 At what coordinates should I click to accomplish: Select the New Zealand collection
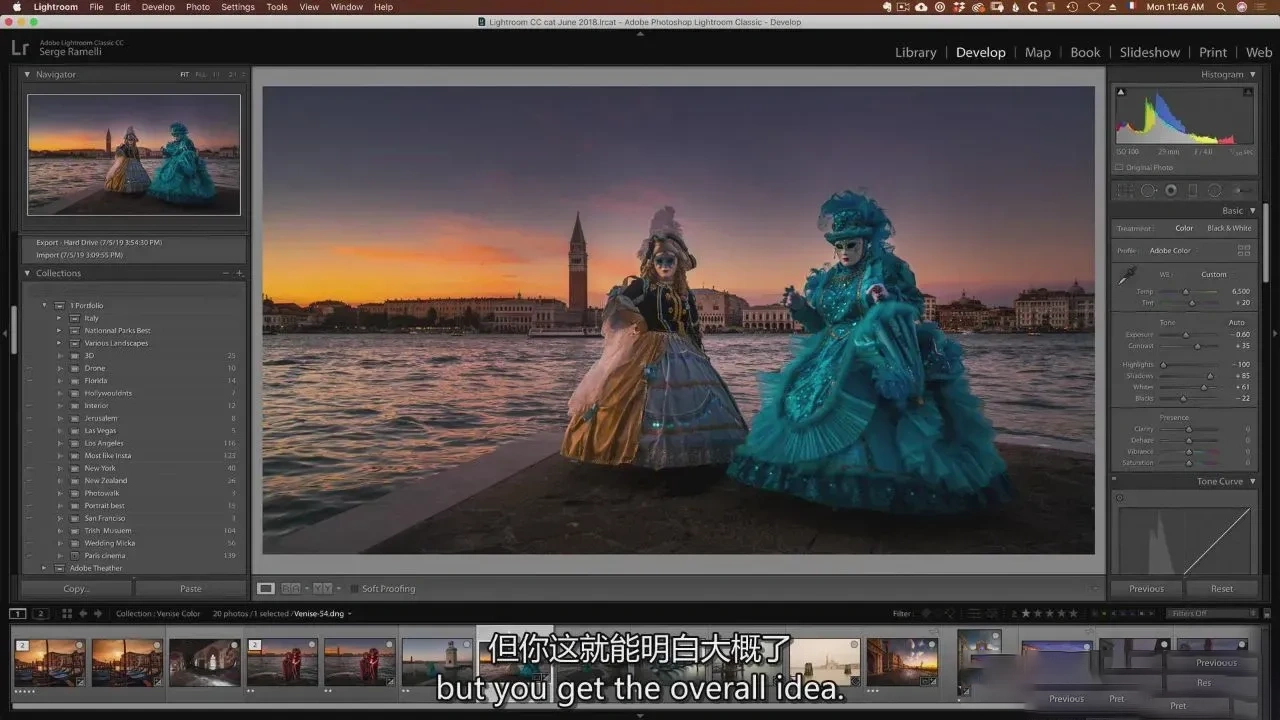(x=106, y=481)
